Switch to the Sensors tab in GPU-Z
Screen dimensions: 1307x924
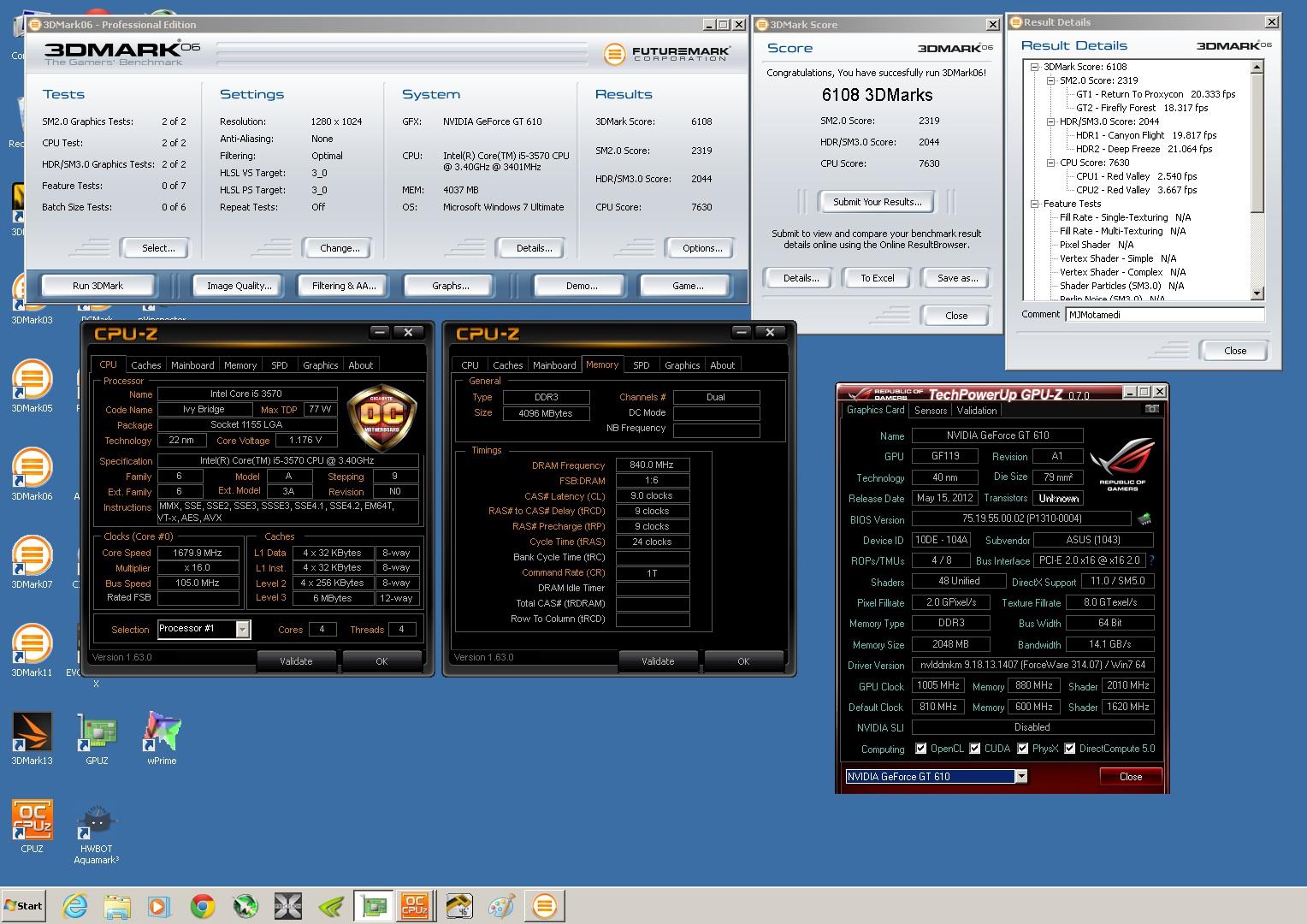click(x=931, y=411)
